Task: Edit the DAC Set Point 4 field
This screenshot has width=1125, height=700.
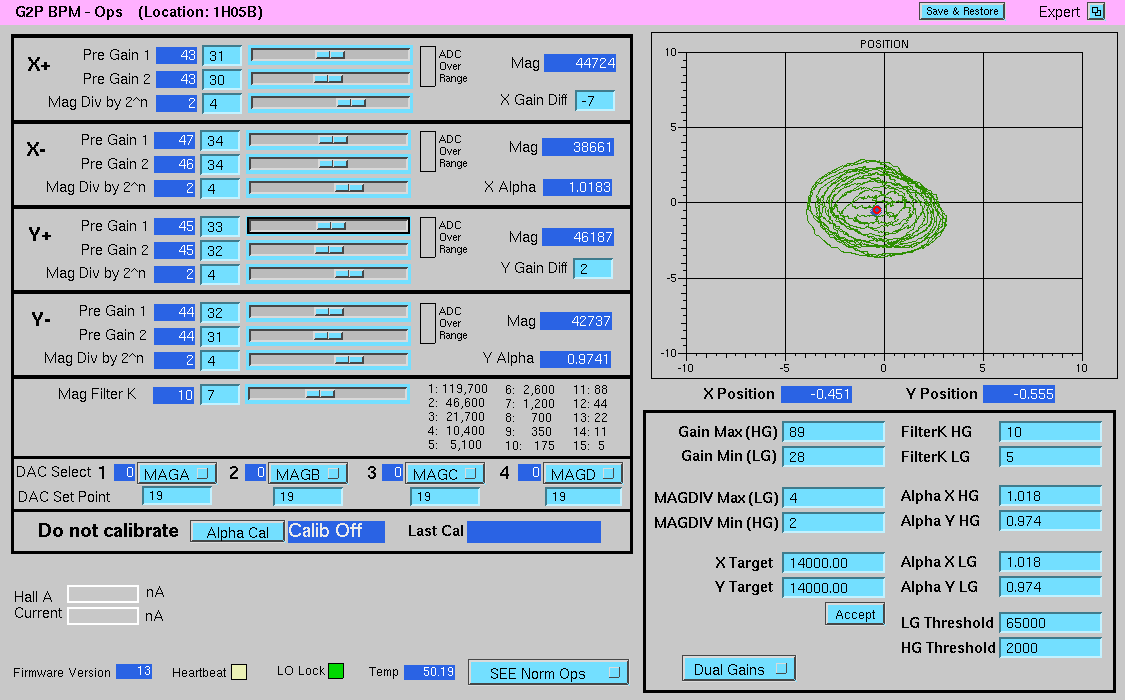Action: [x=583, y=496]
